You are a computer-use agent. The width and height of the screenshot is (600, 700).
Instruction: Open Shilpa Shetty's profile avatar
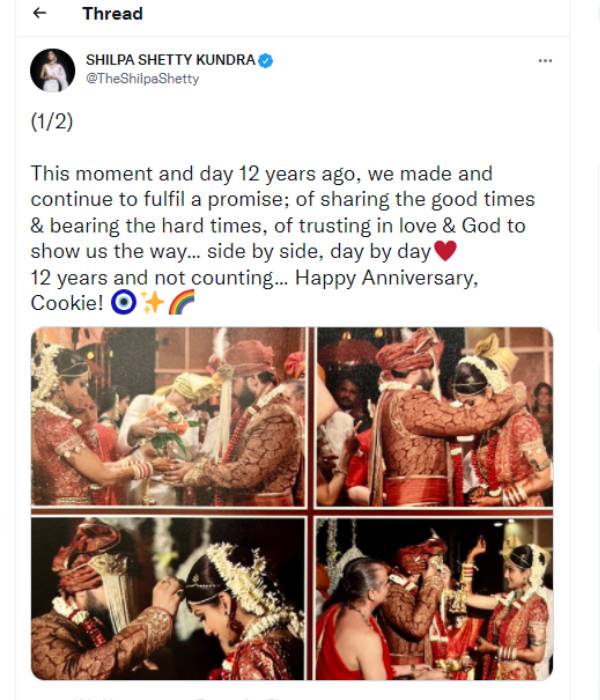52,70
